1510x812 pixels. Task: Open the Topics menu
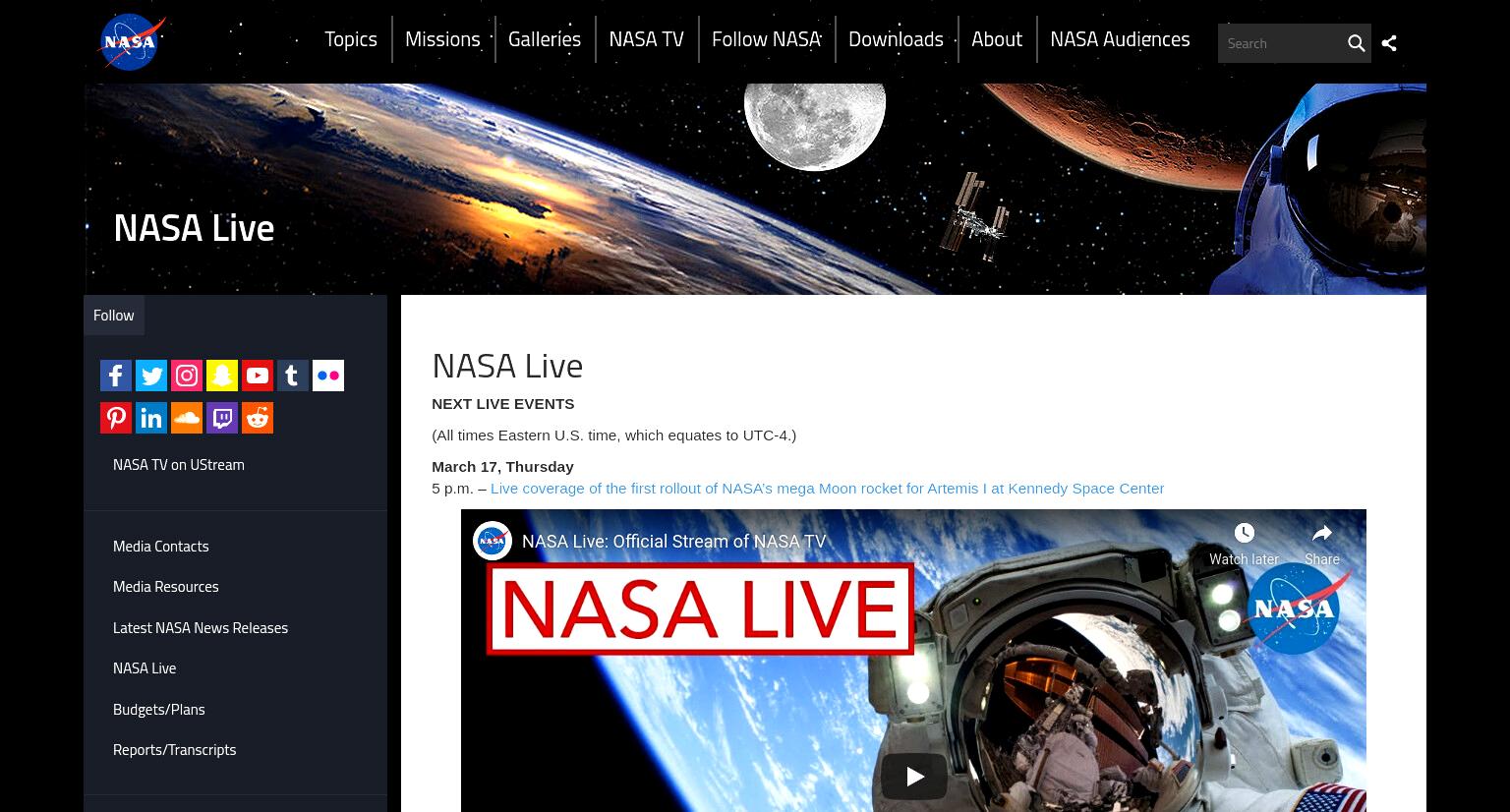click(351, 39)
